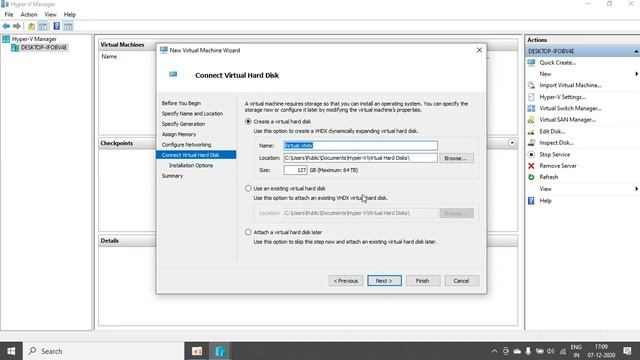Show hidden system tray icons
The image size is (640, 360).
(x=494, y=351)
